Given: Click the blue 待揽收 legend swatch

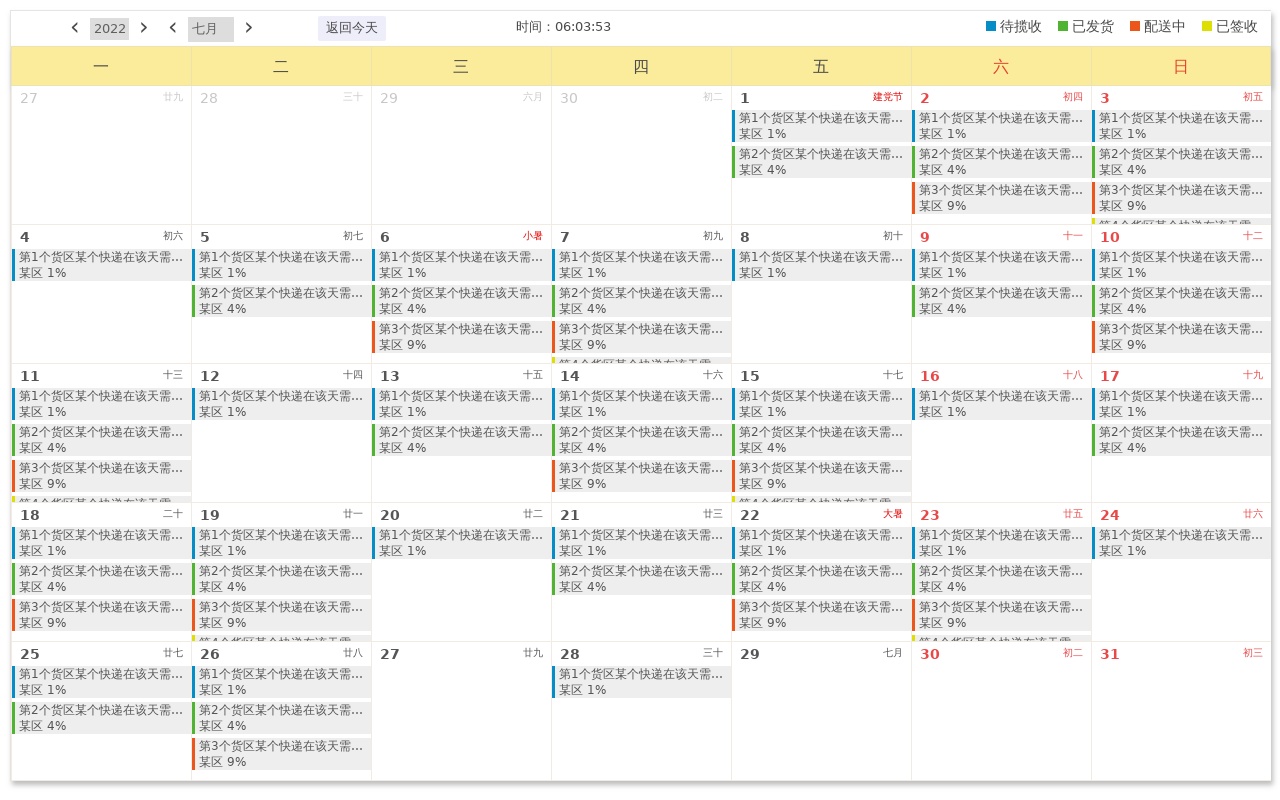Looking at the screenshot, I should click(991, 27).
